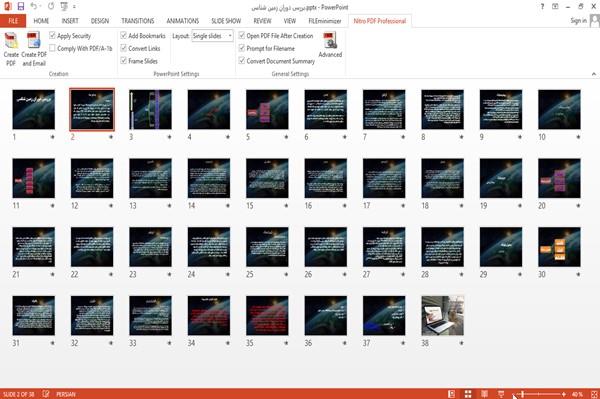Select slide 30 orange diagram thumbnail
Screen dimensions: 600x399
(559, 247)
